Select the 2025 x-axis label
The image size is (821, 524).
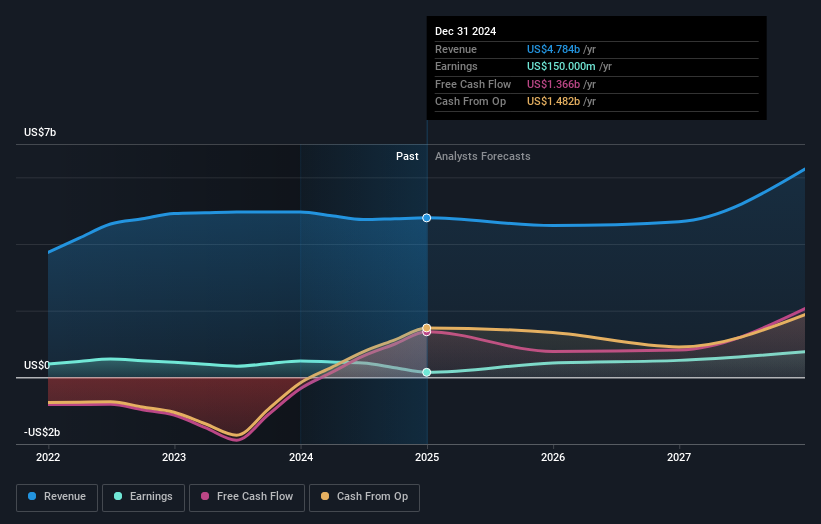427,457
